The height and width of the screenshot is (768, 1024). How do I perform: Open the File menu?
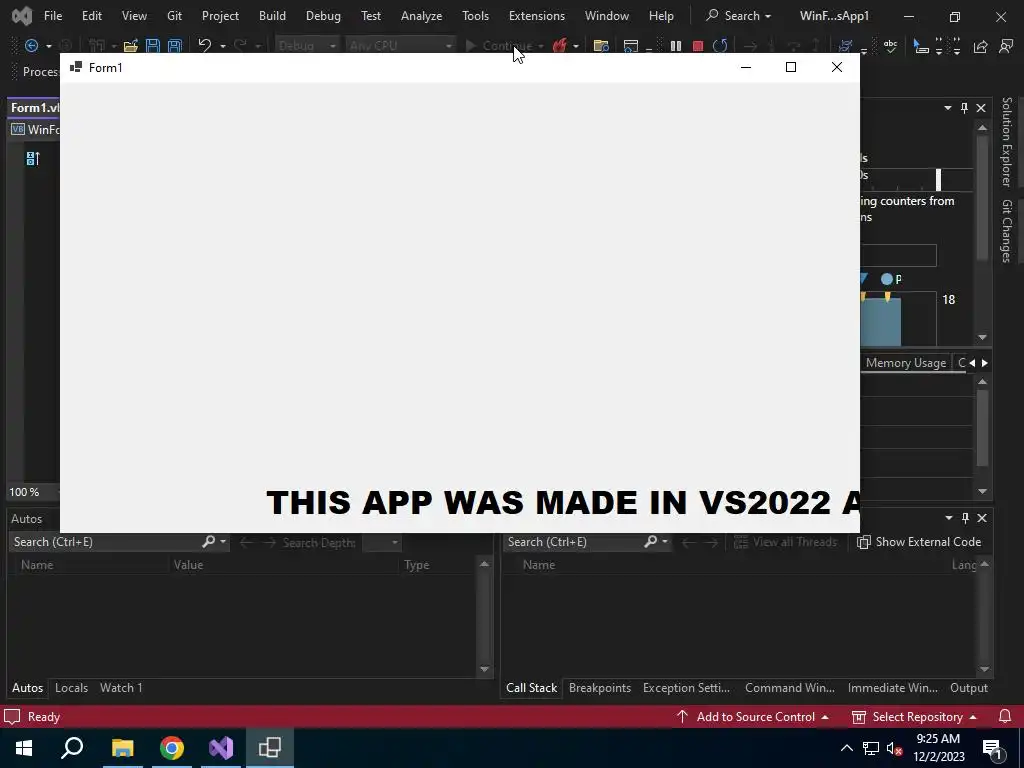(x=53, y=16)
